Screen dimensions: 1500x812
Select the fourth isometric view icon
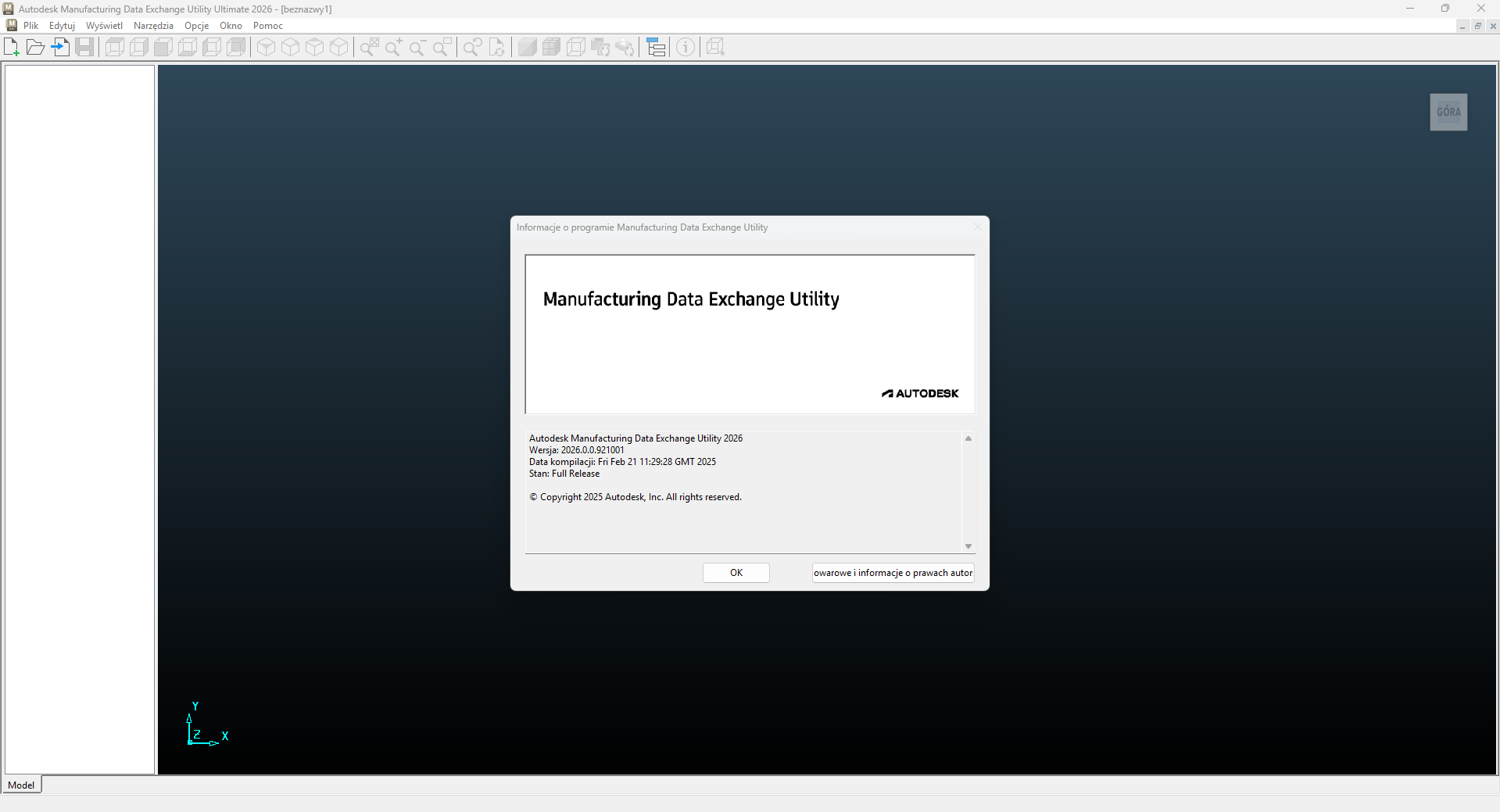click(338, 48)
